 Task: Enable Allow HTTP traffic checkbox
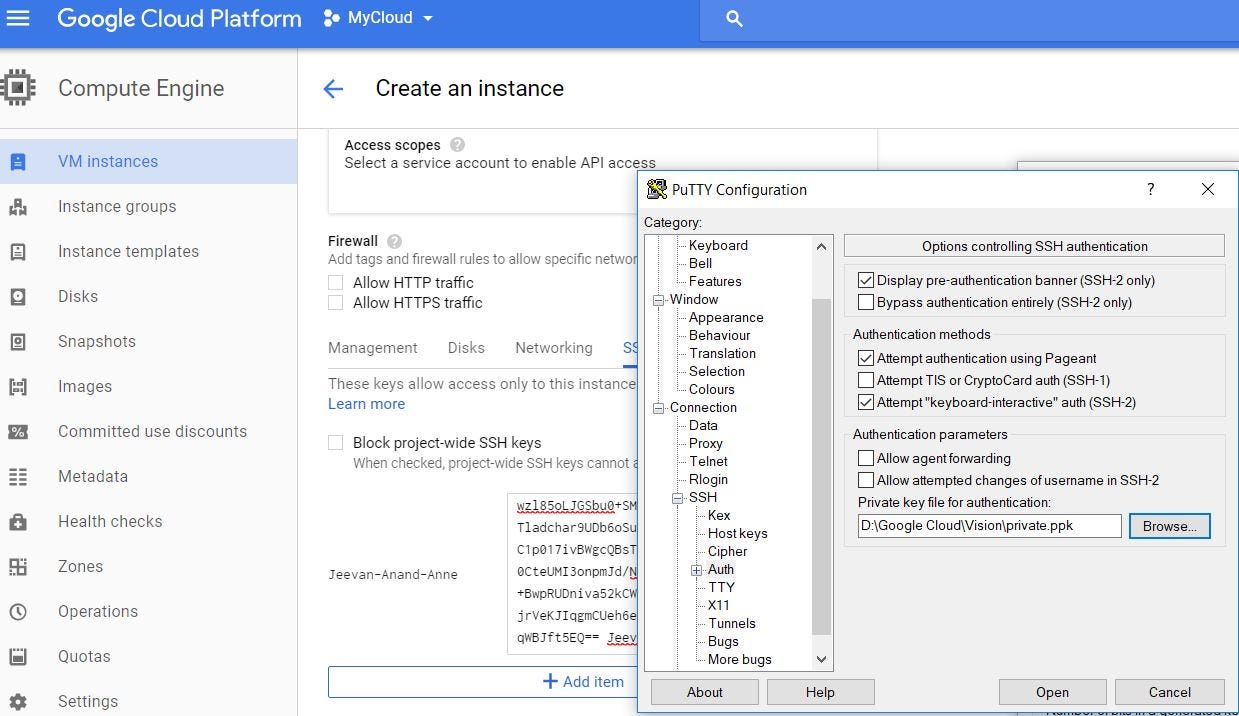[x=336, y=283]
